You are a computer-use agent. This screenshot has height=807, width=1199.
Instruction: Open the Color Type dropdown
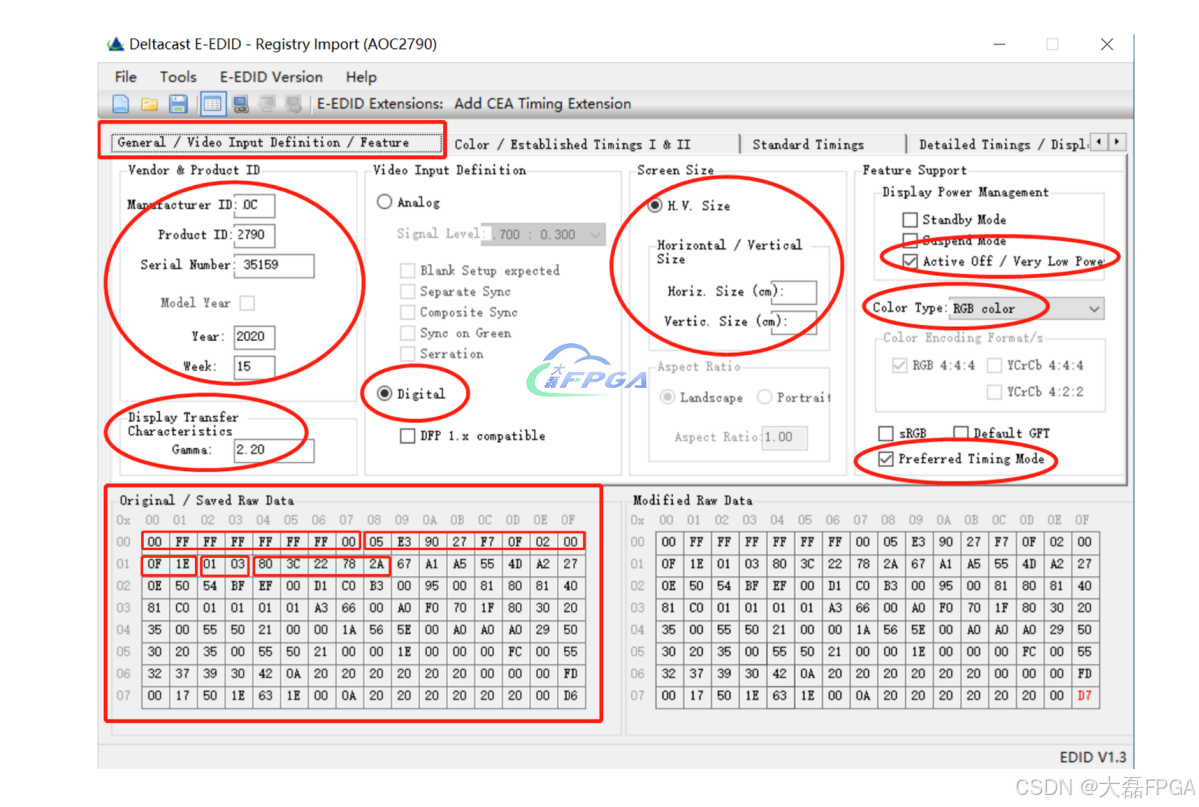[x=1027, y=308]
